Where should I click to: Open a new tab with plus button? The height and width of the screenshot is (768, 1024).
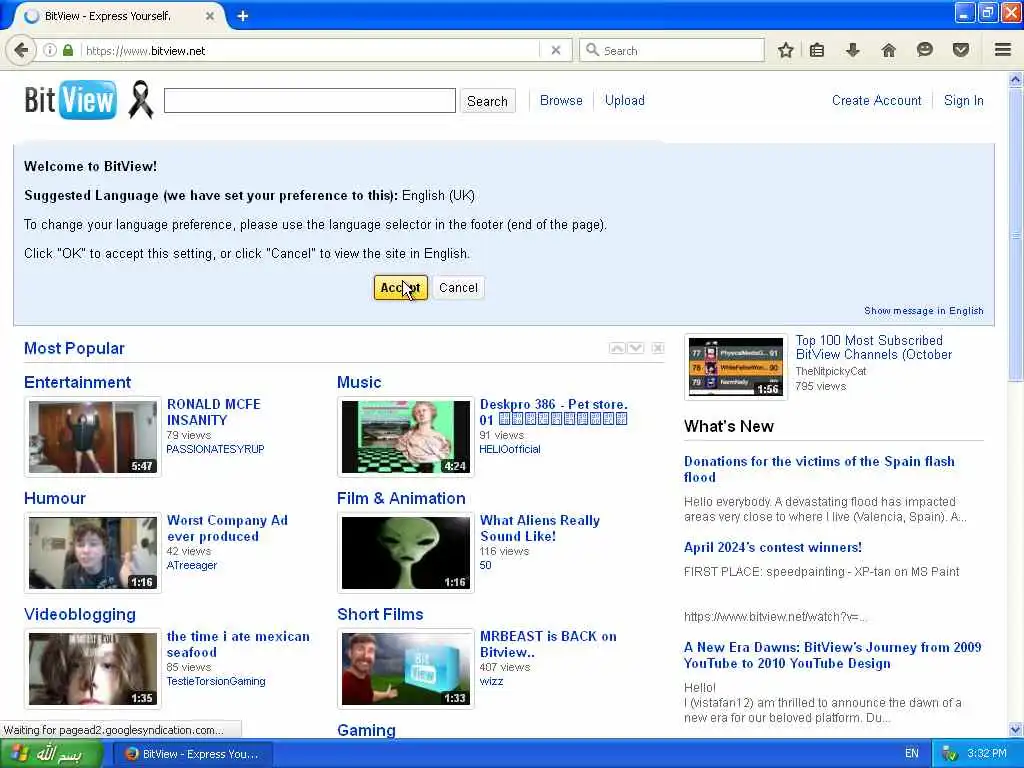(242, 16)
